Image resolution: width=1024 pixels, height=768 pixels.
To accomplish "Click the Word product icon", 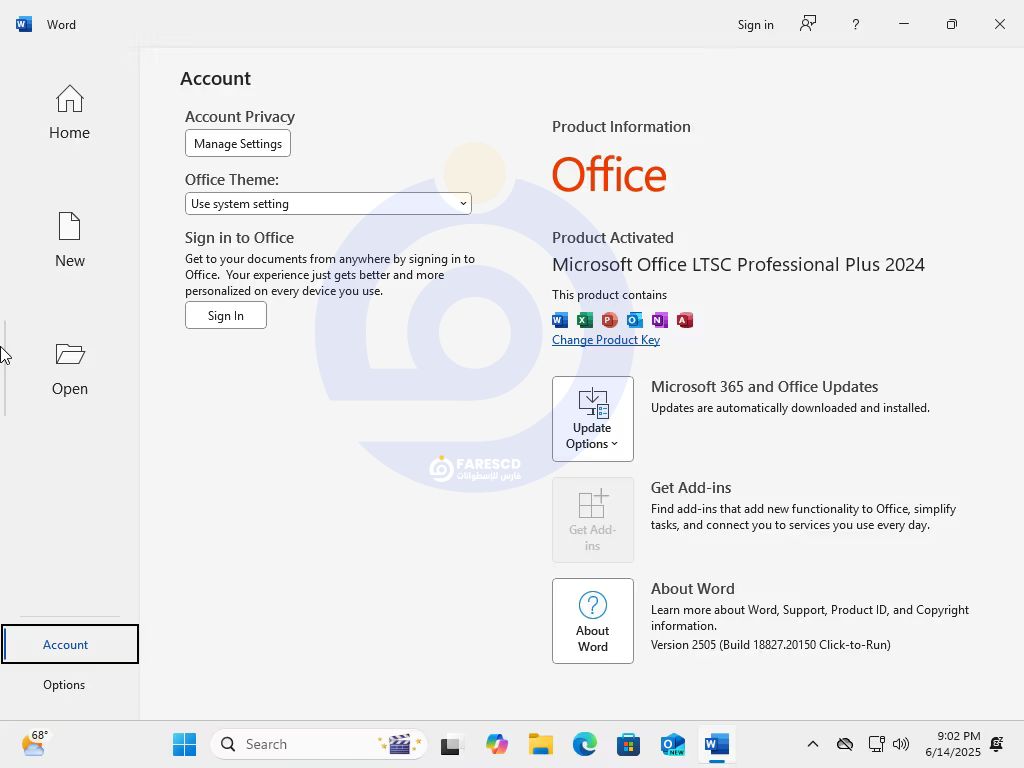I will pos(560,320).
